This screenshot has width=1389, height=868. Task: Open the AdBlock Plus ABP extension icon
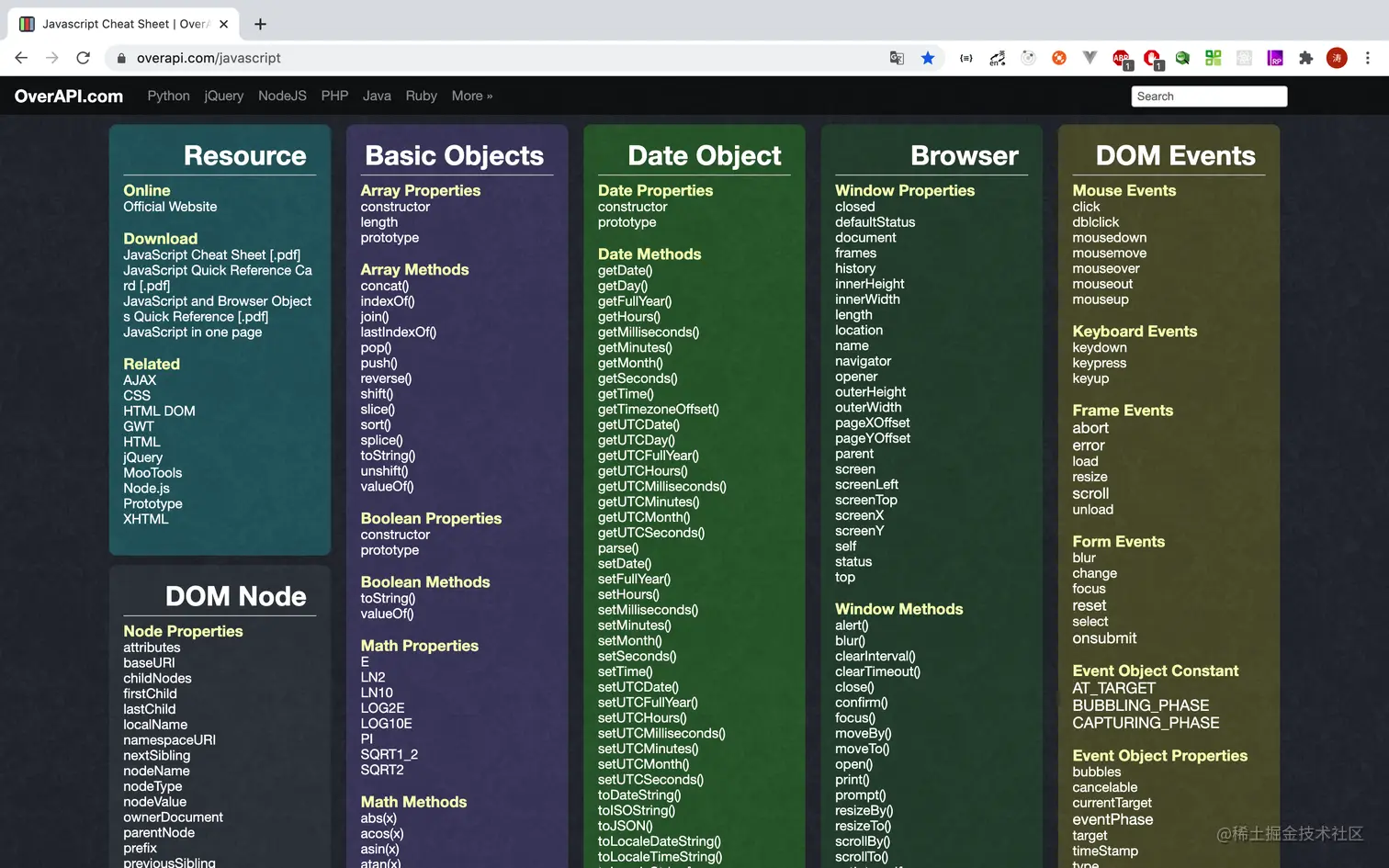pyautogui.click(x=1122, y=59)
